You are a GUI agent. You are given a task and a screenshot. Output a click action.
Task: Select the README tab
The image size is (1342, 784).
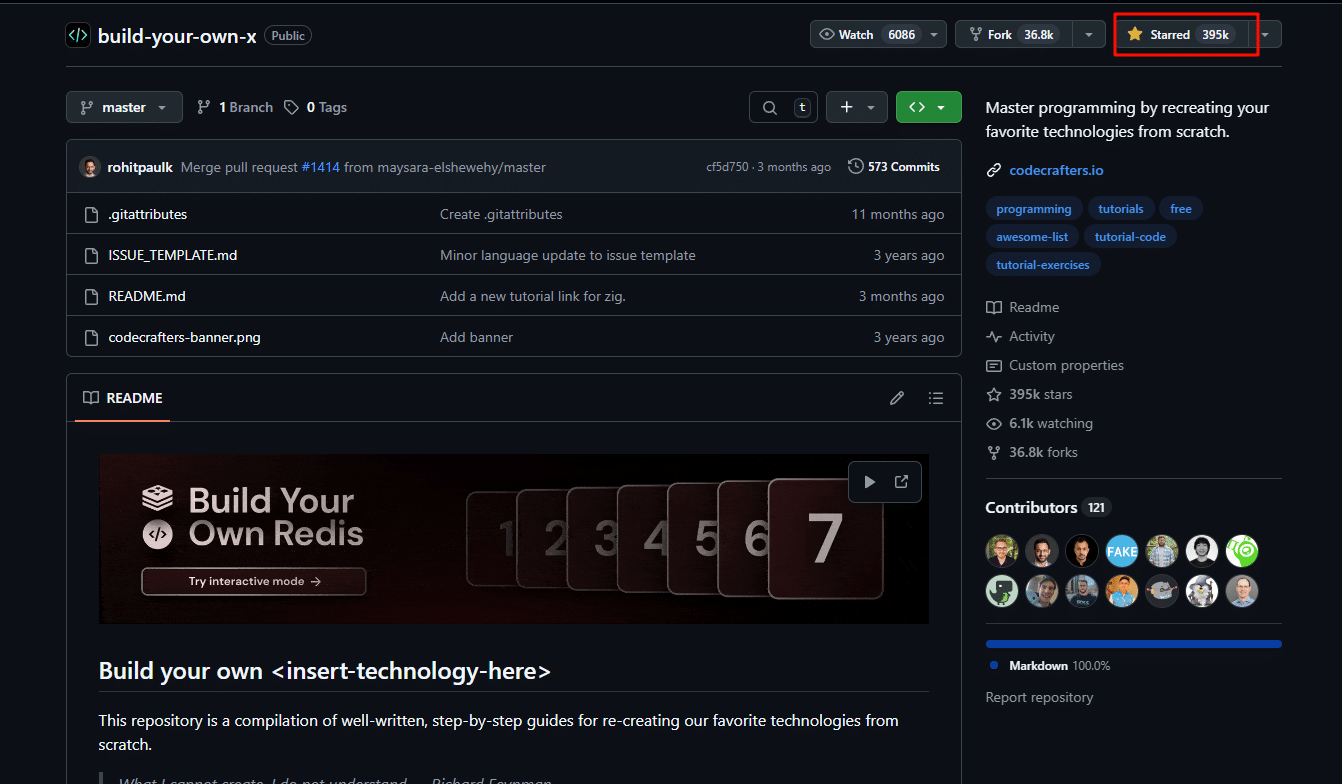point(123,398)
